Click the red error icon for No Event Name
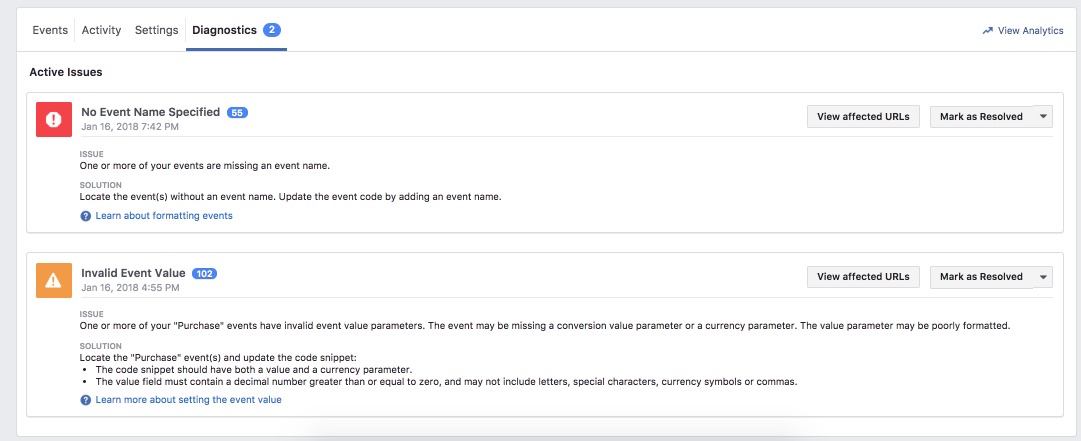 pyautogui.click(x=54, y=119)
